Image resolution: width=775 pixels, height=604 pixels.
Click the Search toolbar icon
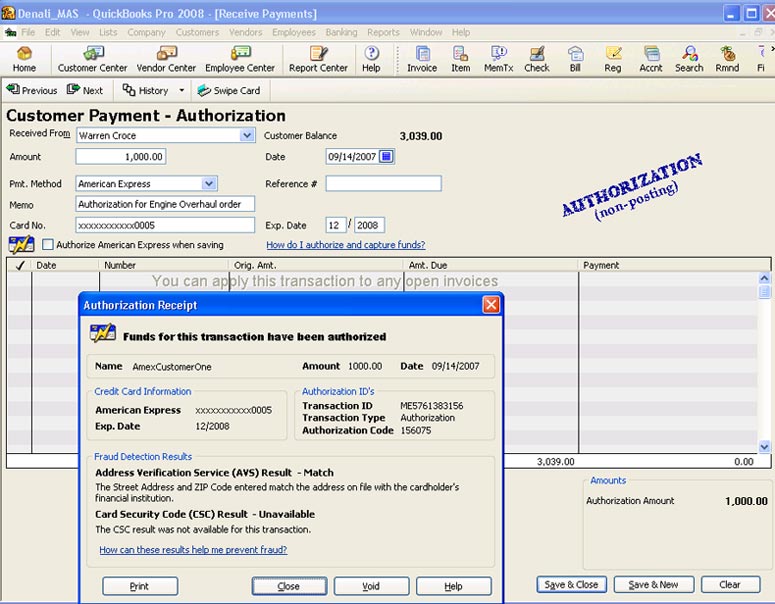pos(689,59)
